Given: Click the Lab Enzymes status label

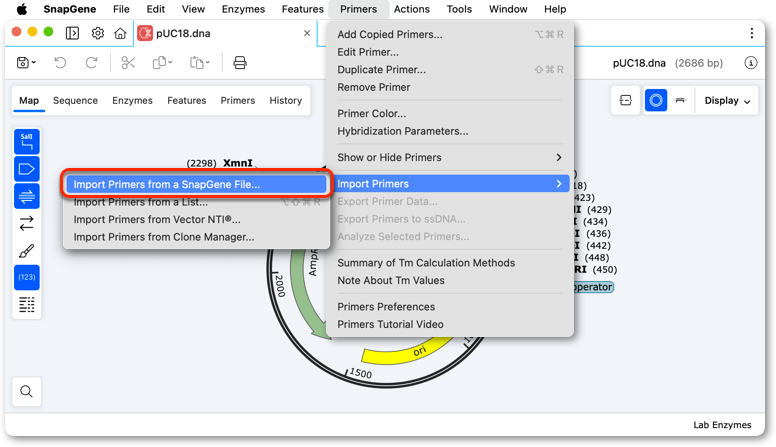Looking at the screenshot, I should 722,425.
